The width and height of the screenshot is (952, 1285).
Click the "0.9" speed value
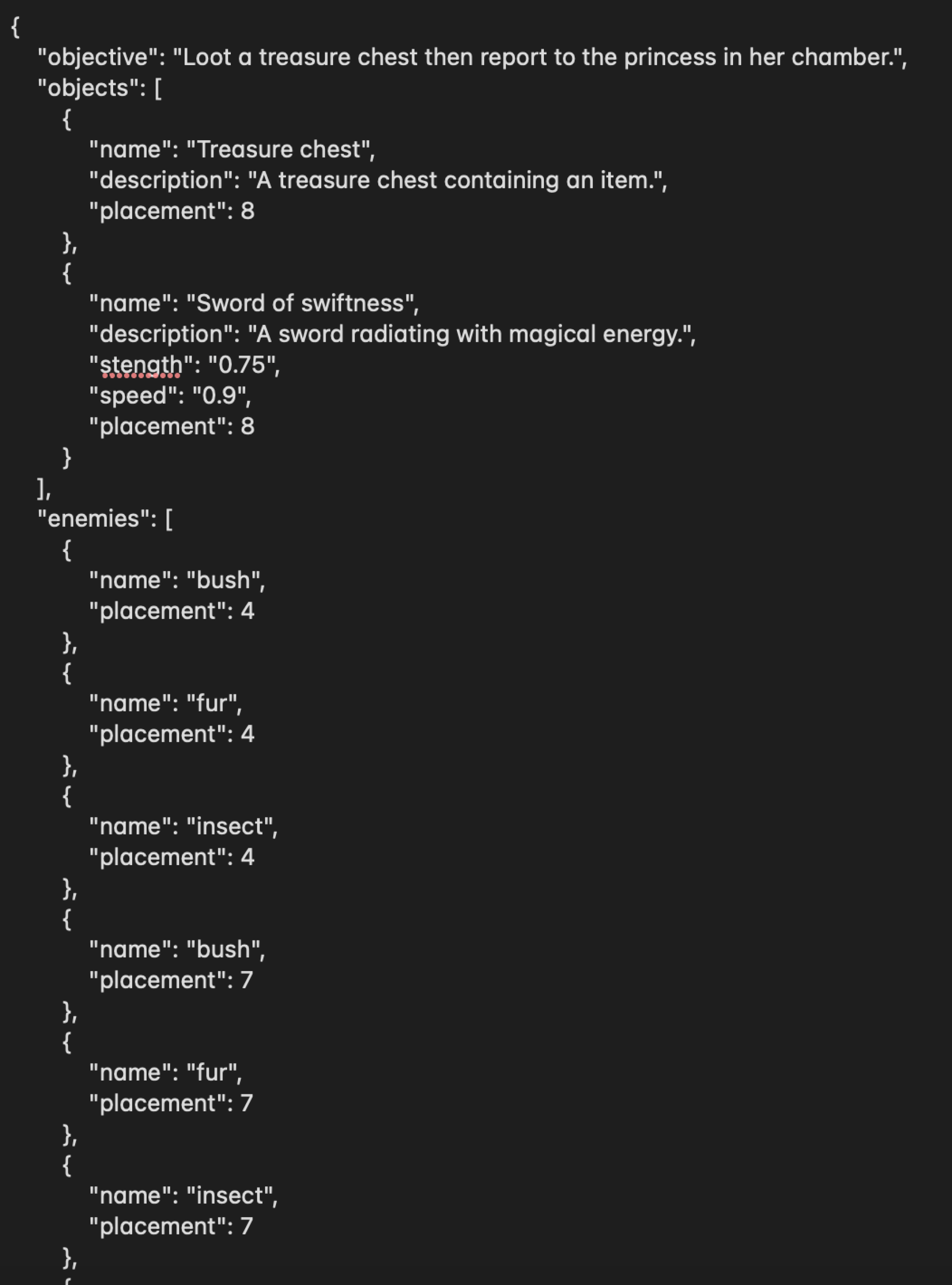pos(219,395)
